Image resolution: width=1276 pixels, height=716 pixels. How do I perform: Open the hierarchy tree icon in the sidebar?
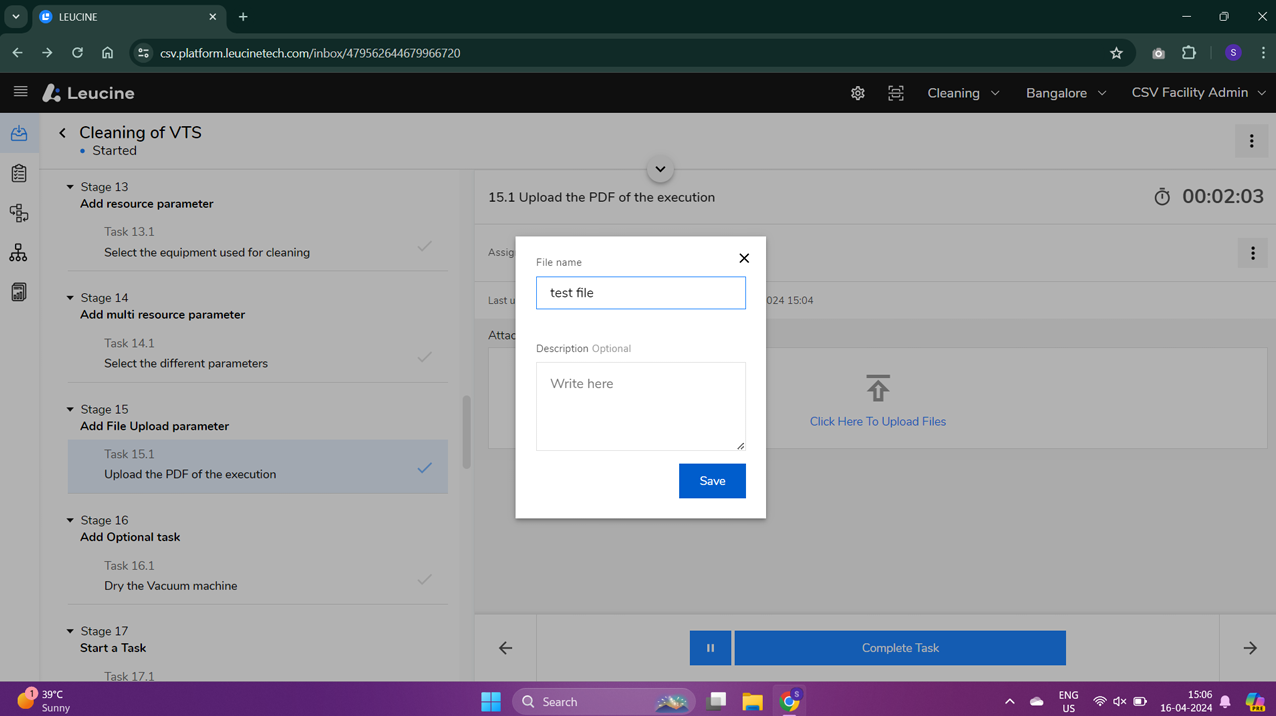click(x=19, y=253)
